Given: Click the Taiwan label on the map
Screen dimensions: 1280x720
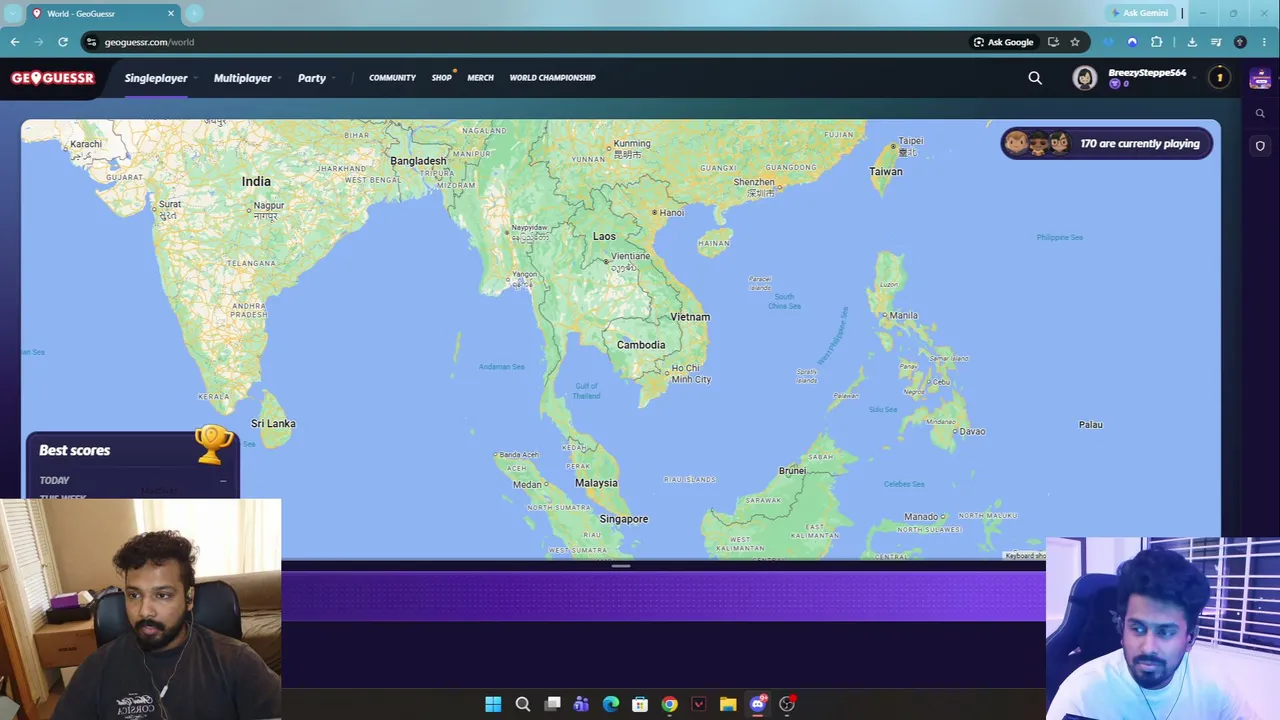Looking at the screenshot, I should point(886,172).
